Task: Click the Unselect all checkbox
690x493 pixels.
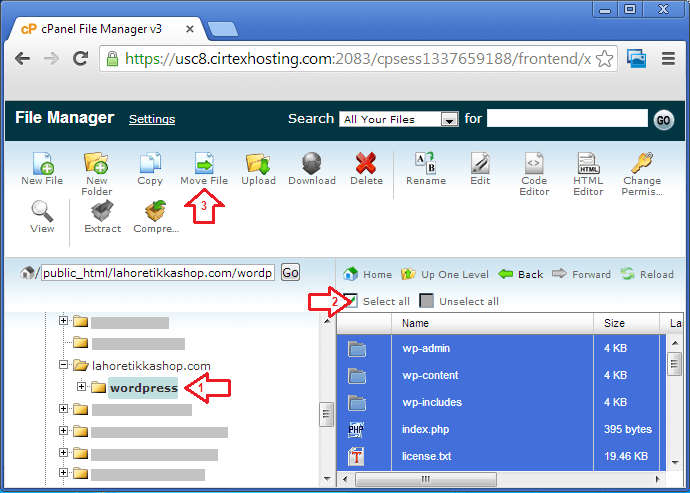Action: [427, 301]
